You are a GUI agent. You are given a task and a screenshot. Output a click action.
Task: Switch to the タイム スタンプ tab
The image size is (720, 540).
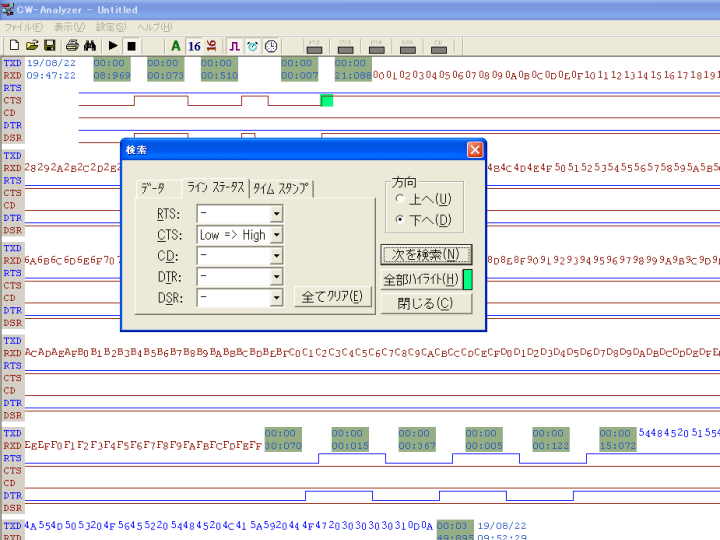click(x=281, y=188)
